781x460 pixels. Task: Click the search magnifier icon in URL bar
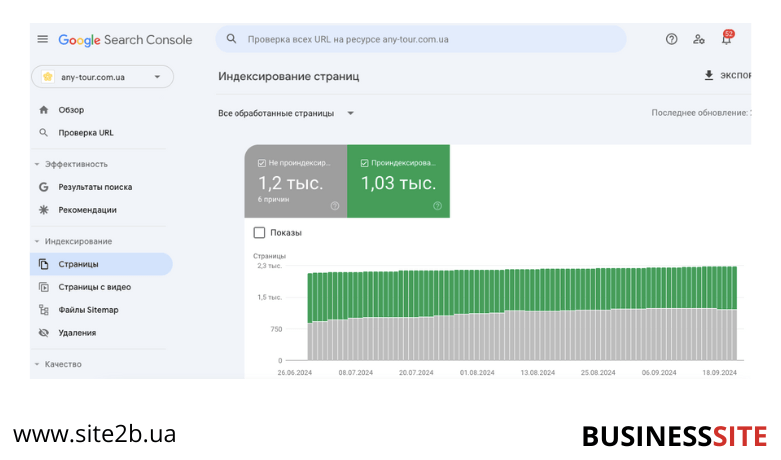pos(231,39)
